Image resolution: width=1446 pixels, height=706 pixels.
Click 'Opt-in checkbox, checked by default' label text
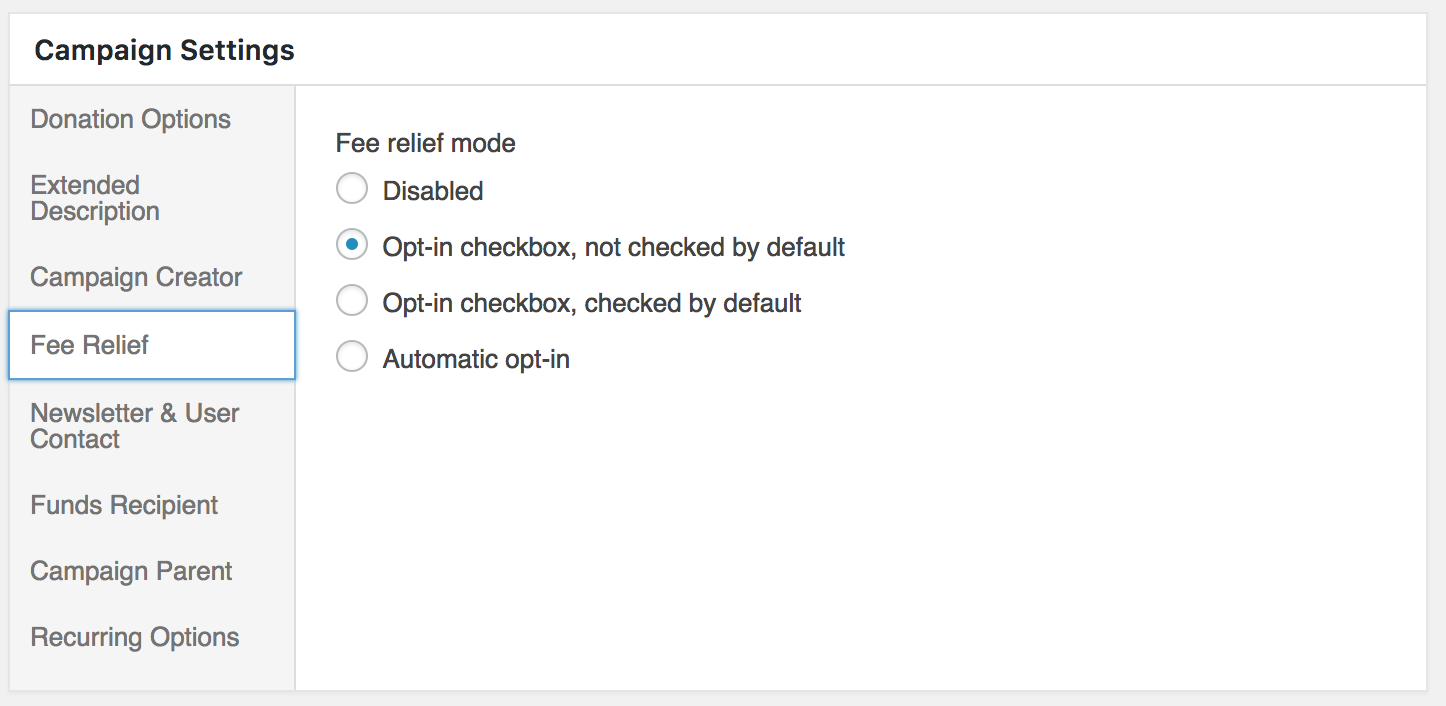pos(592,303)
